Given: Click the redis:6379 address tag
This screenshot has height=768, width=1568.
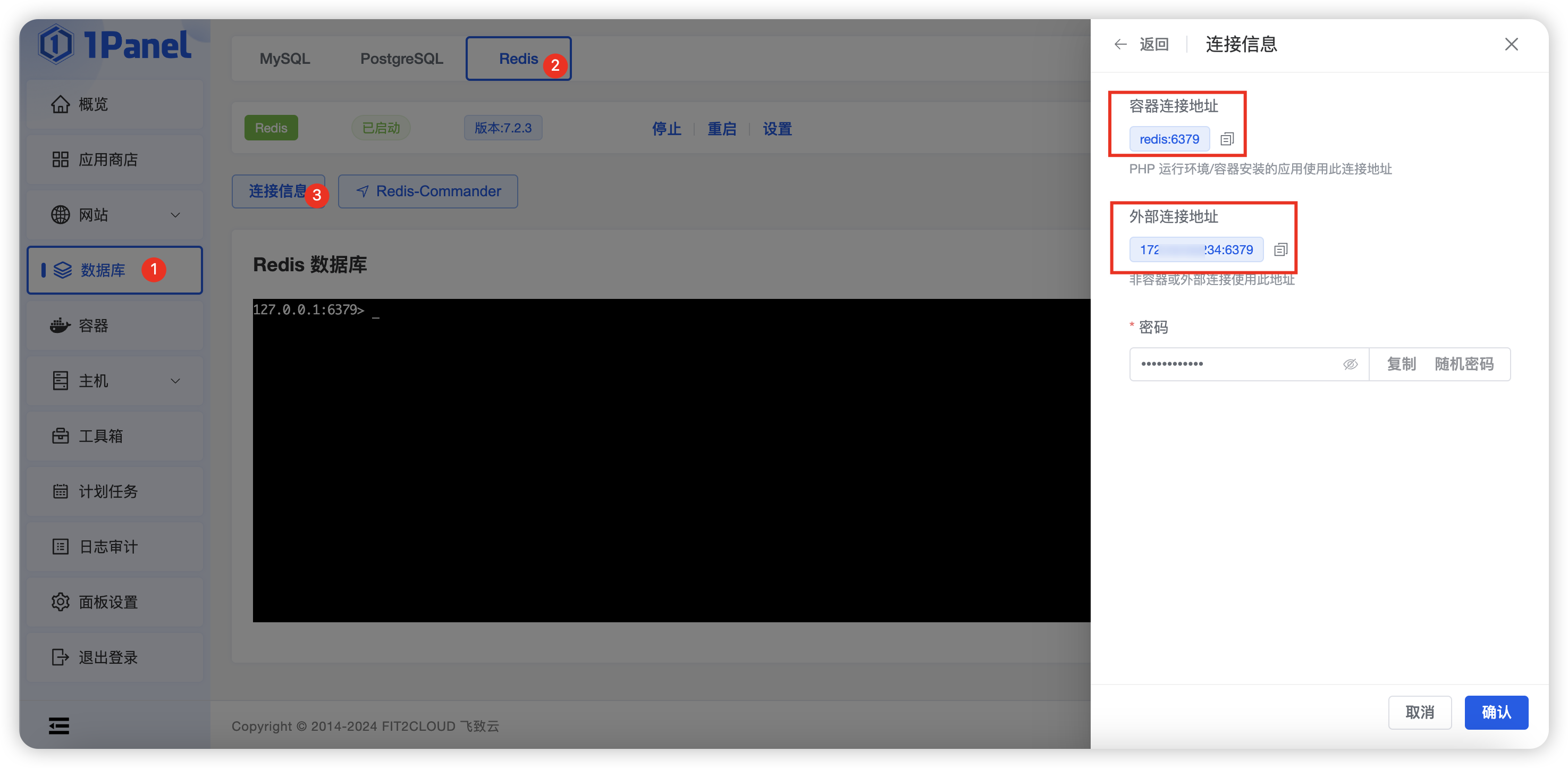Looking at the screenshot, I should point(1169,139).
